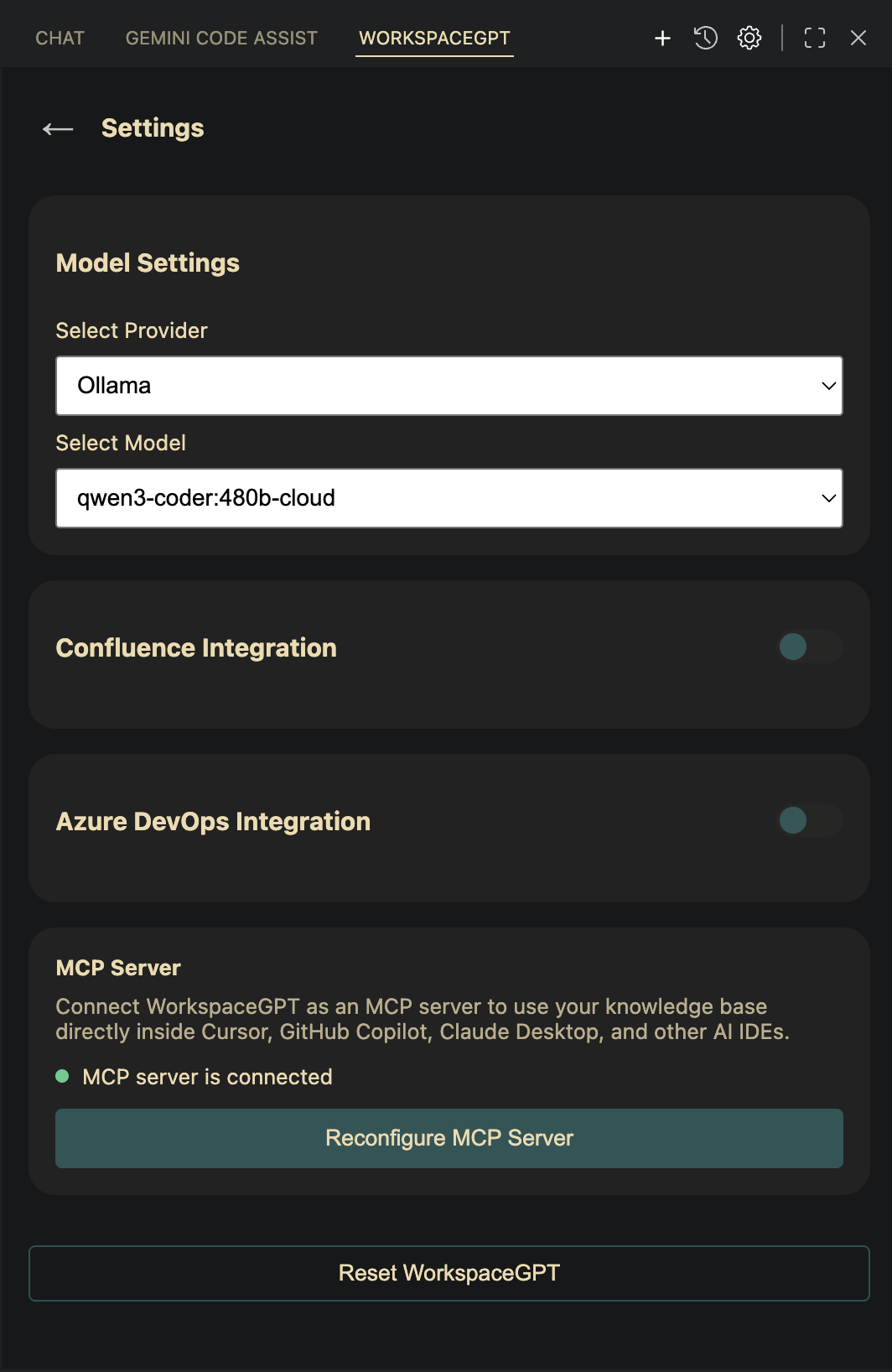Image resolution: width=892 pixels, height=1372 pixels.
Task: Enable the Azure DevOps Integration toggle
Action: coord(810,820)
